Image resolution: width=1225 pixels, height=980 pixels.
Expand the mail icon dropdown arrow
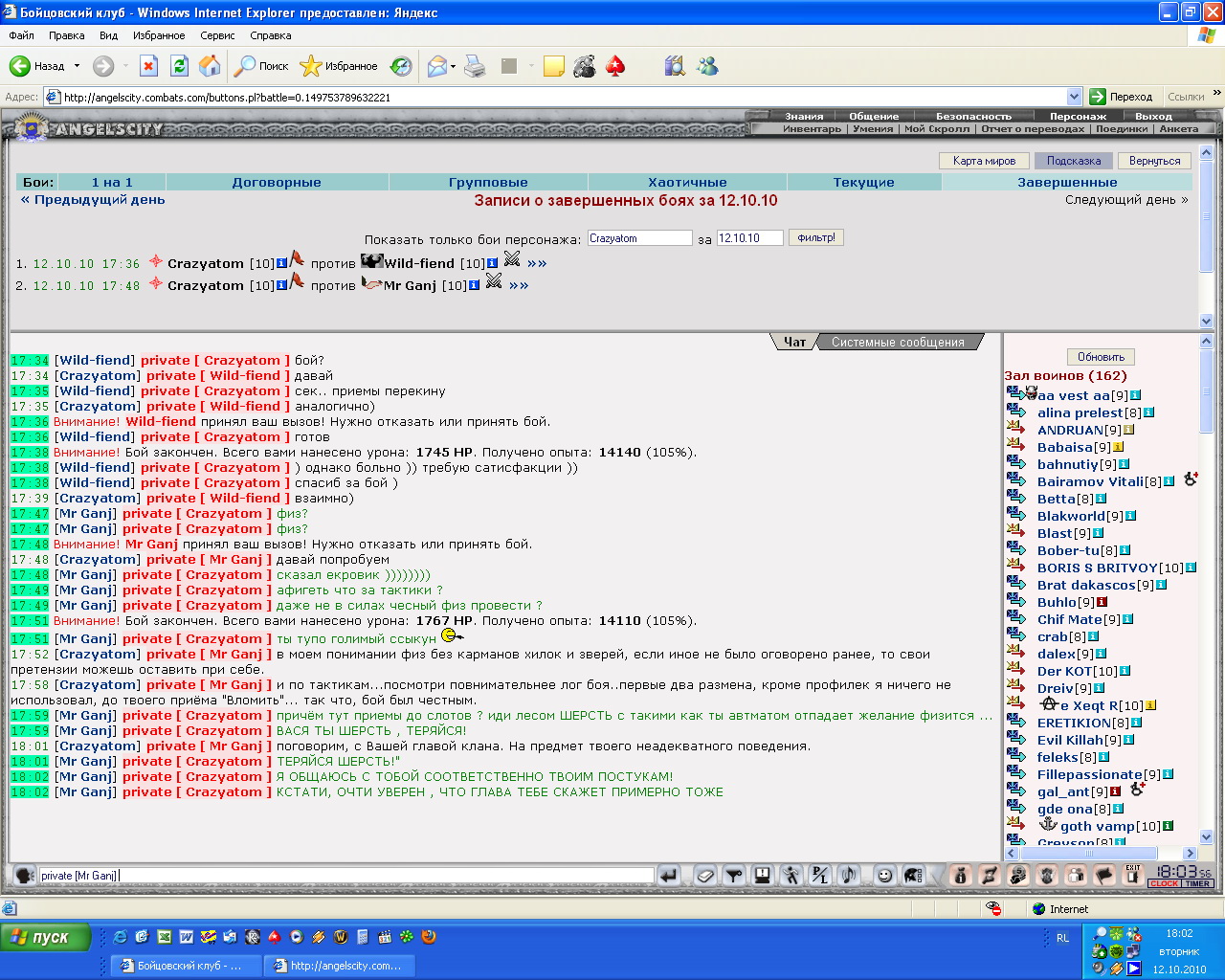454,66
